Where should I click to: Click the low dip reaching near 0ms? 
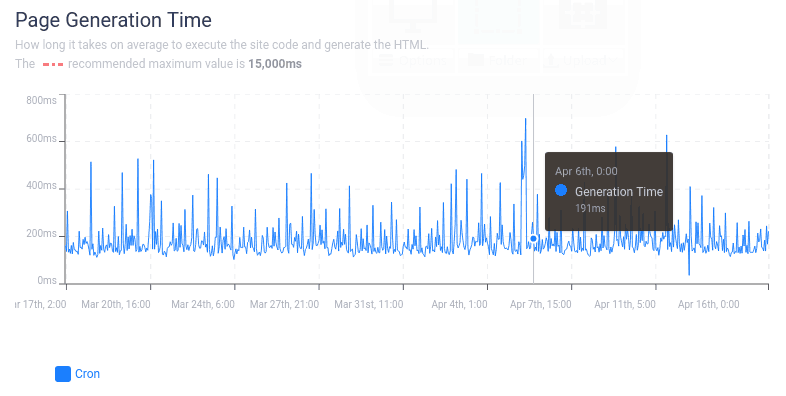689,274
